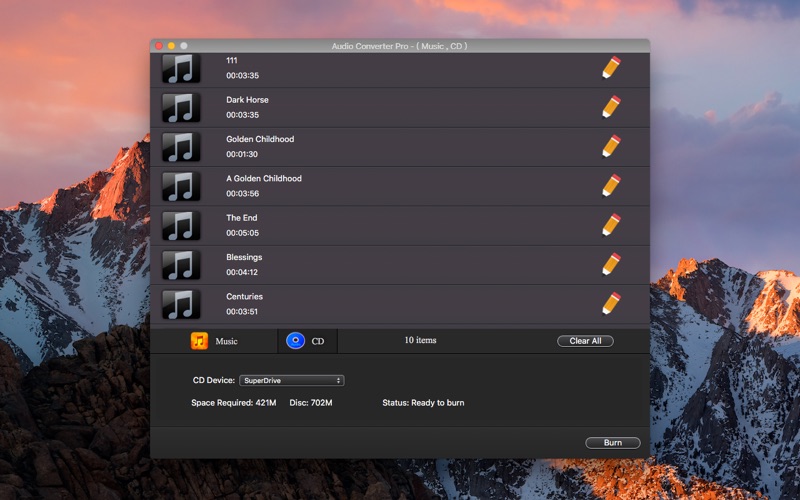Click the Golden Childhood title text
The height and width of the screenshot is (500, 800).
click(260, 139)
